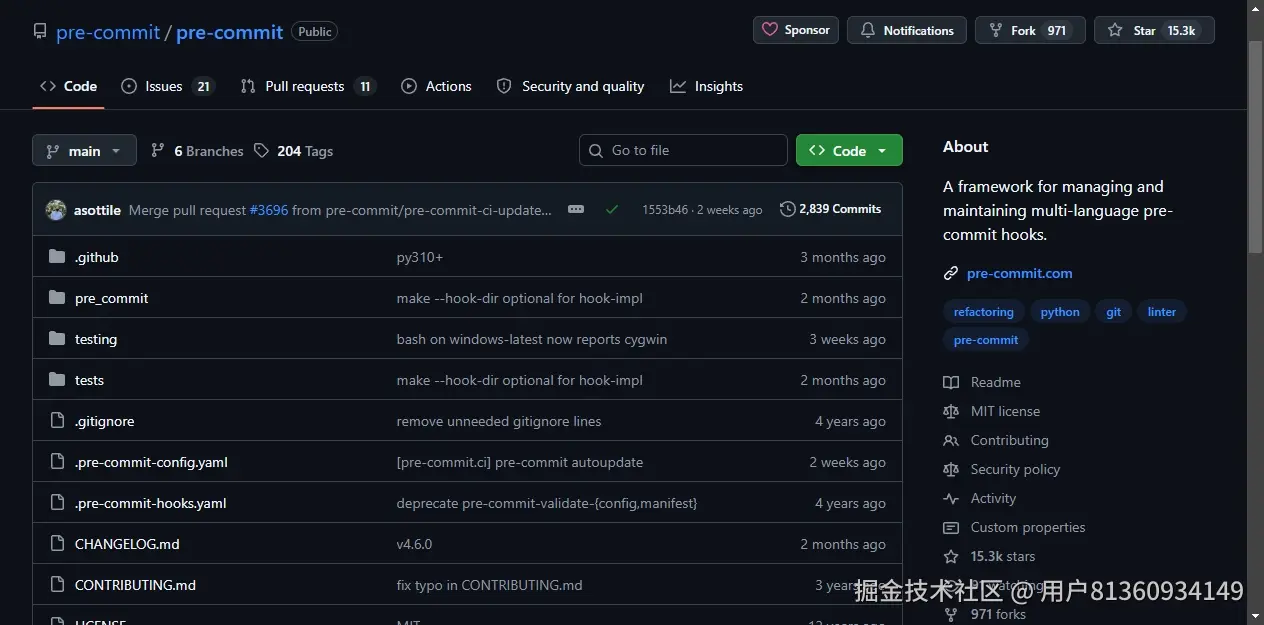This screenshot has height=625, width=1264.
Task: Focus the Go to file search field
Action: 683,150
